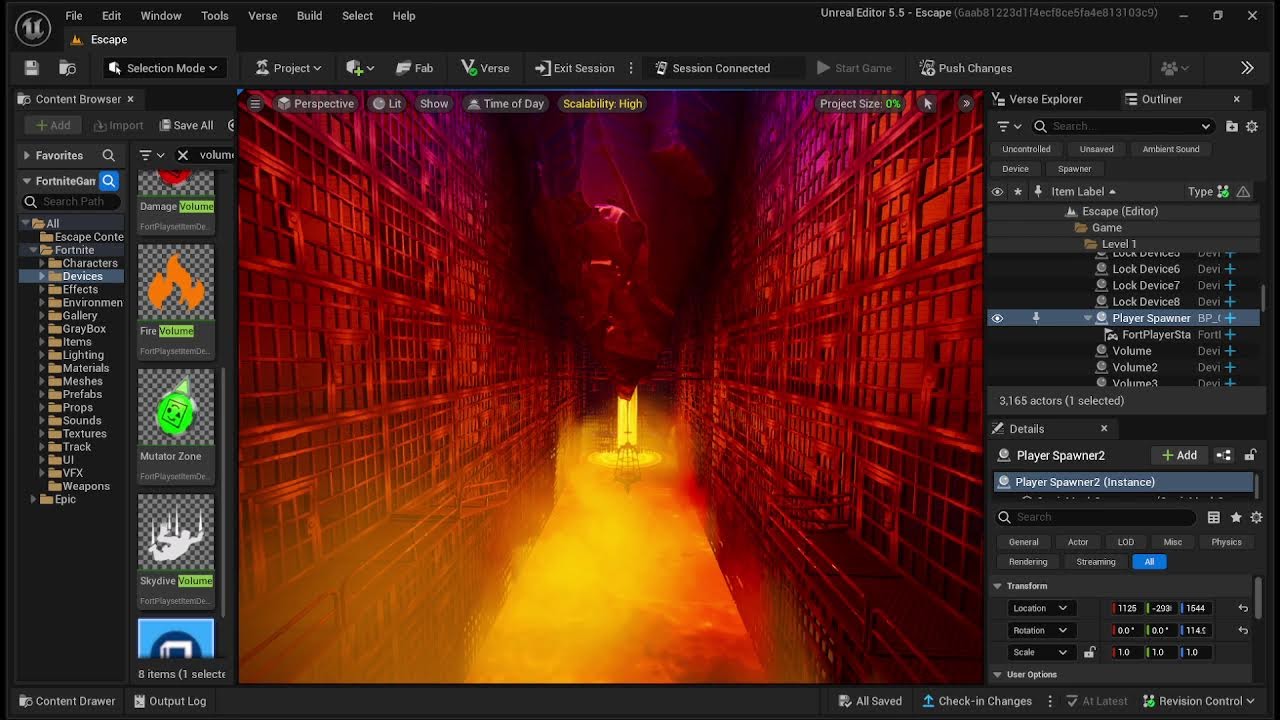Reset Location to default arrow
This screenshot has height=720, width=1280.
click(x=1243, y=608)
